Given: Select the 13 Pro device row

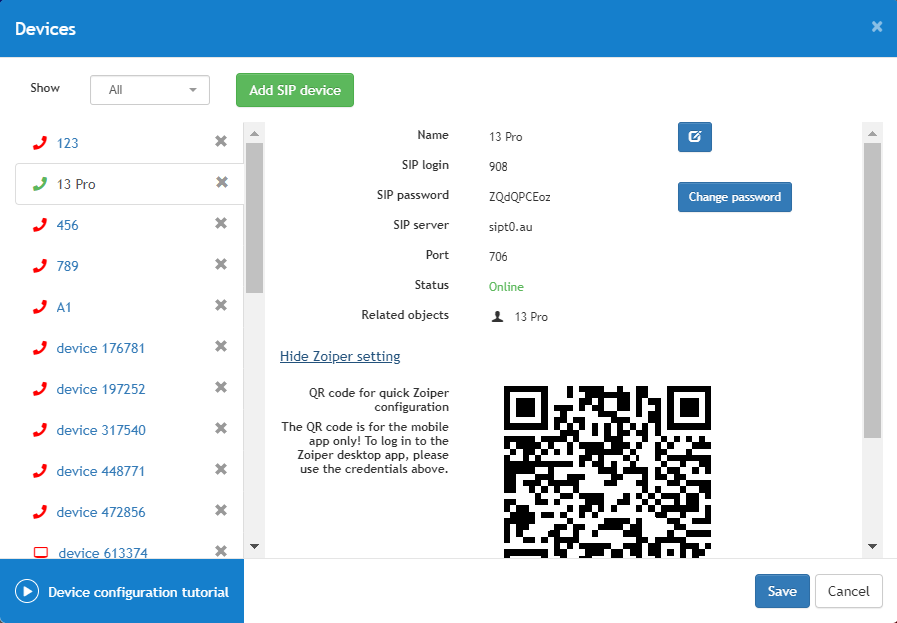Looking at the screenshot, I should 129,184.
